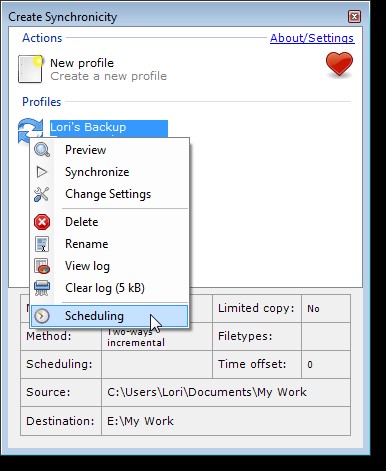Click the New profile page icon

click(x=30, y=69)
